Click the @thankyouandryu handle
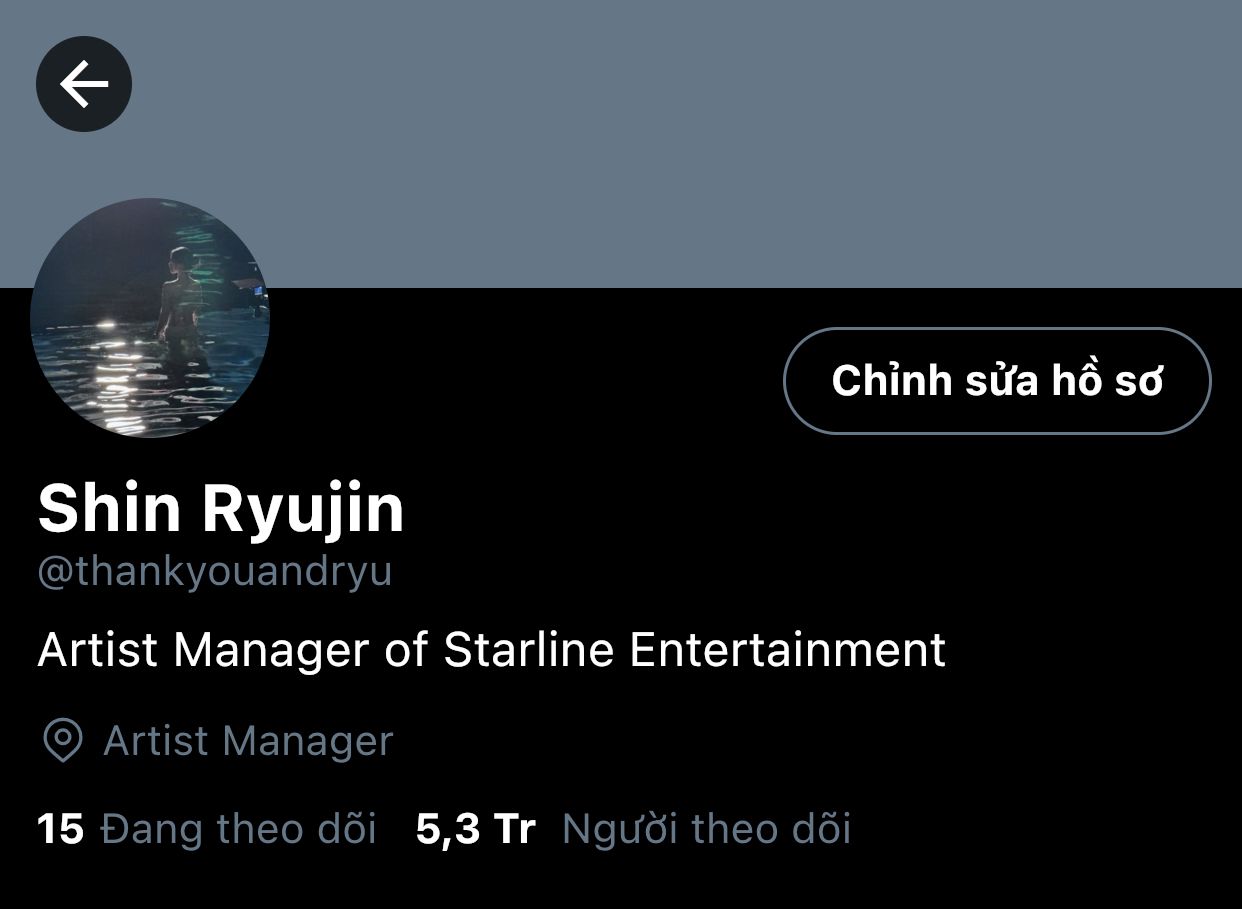This screenshot has width=1242, height=909. click(x=215, y=573)
